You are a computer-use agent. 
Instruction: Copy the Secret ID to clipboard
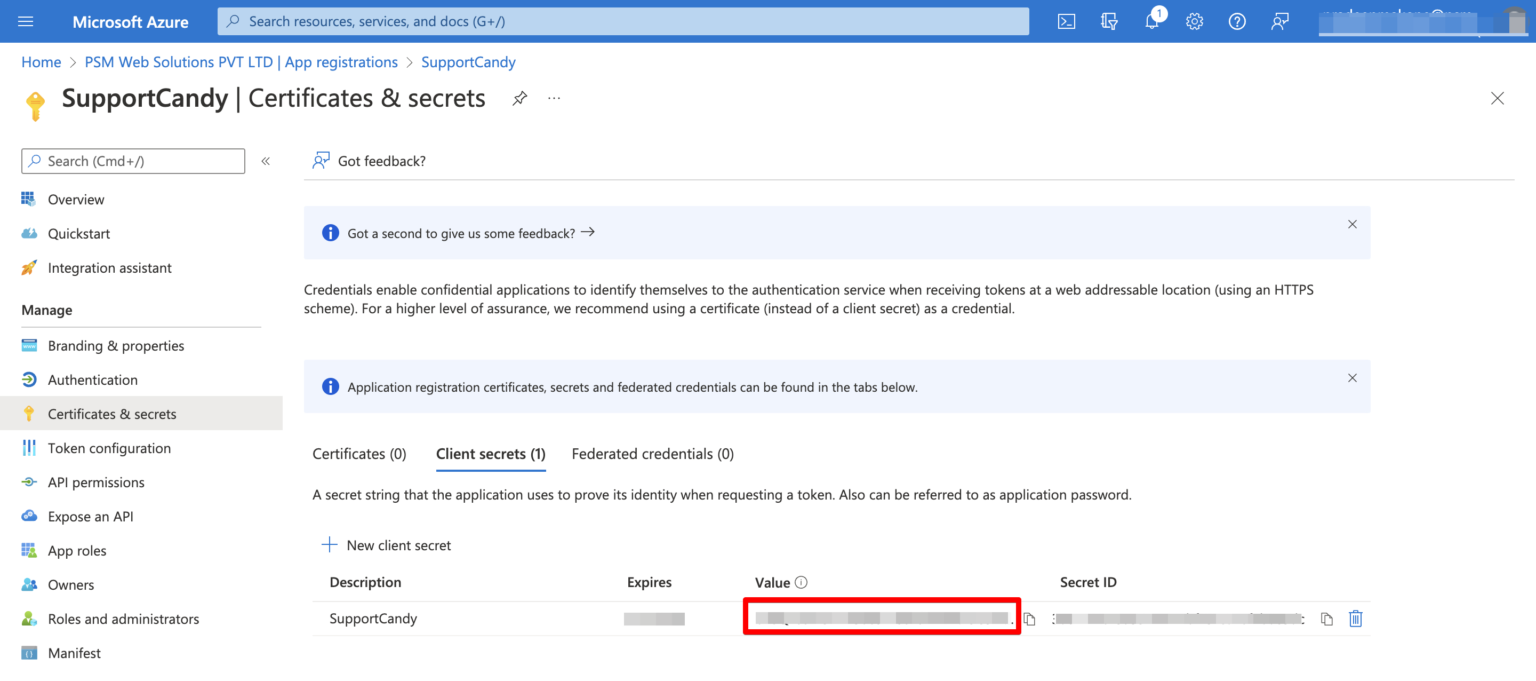(1326, 619)
